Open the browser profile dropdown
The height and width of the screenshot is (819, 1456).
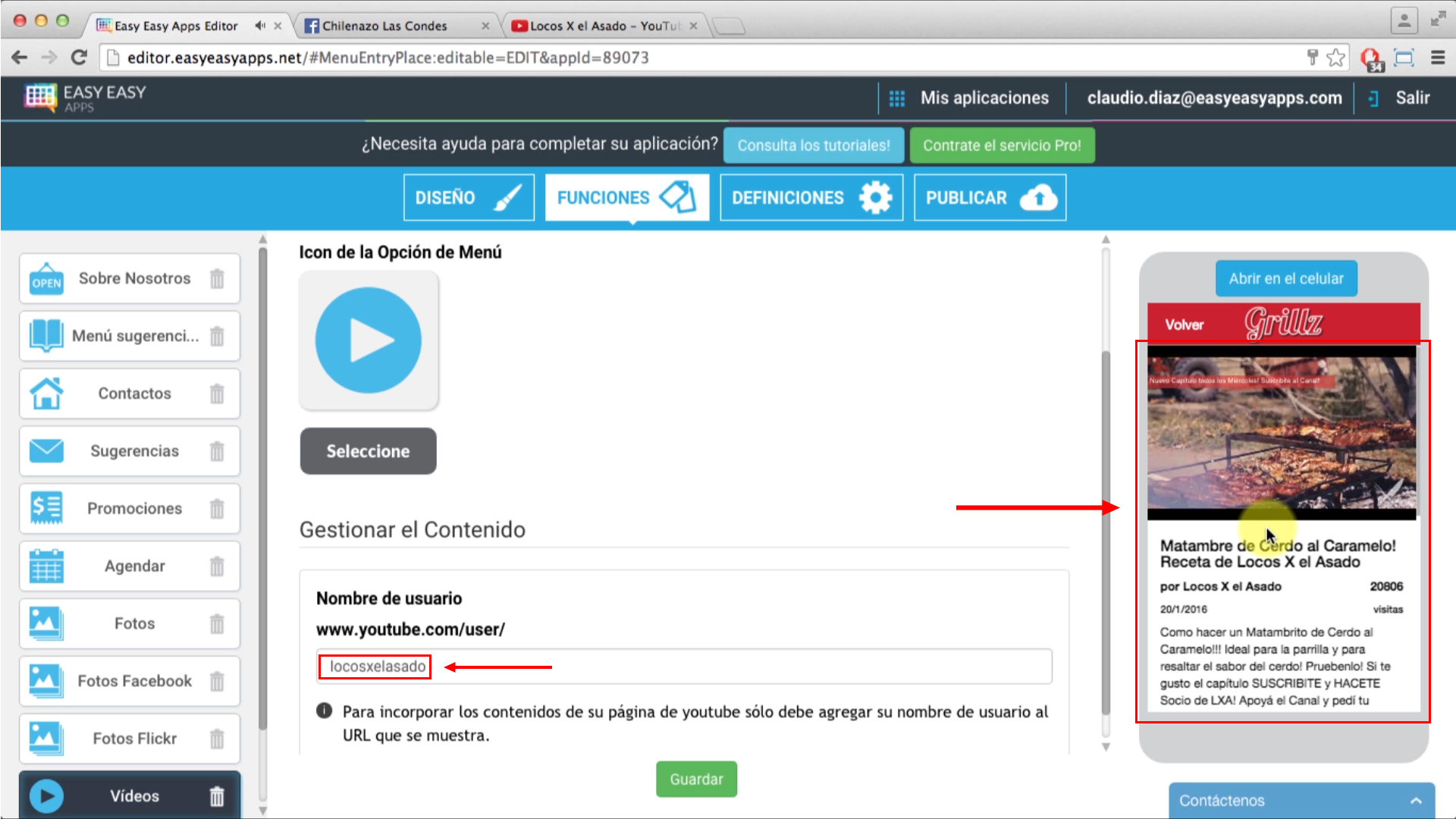1404,20
